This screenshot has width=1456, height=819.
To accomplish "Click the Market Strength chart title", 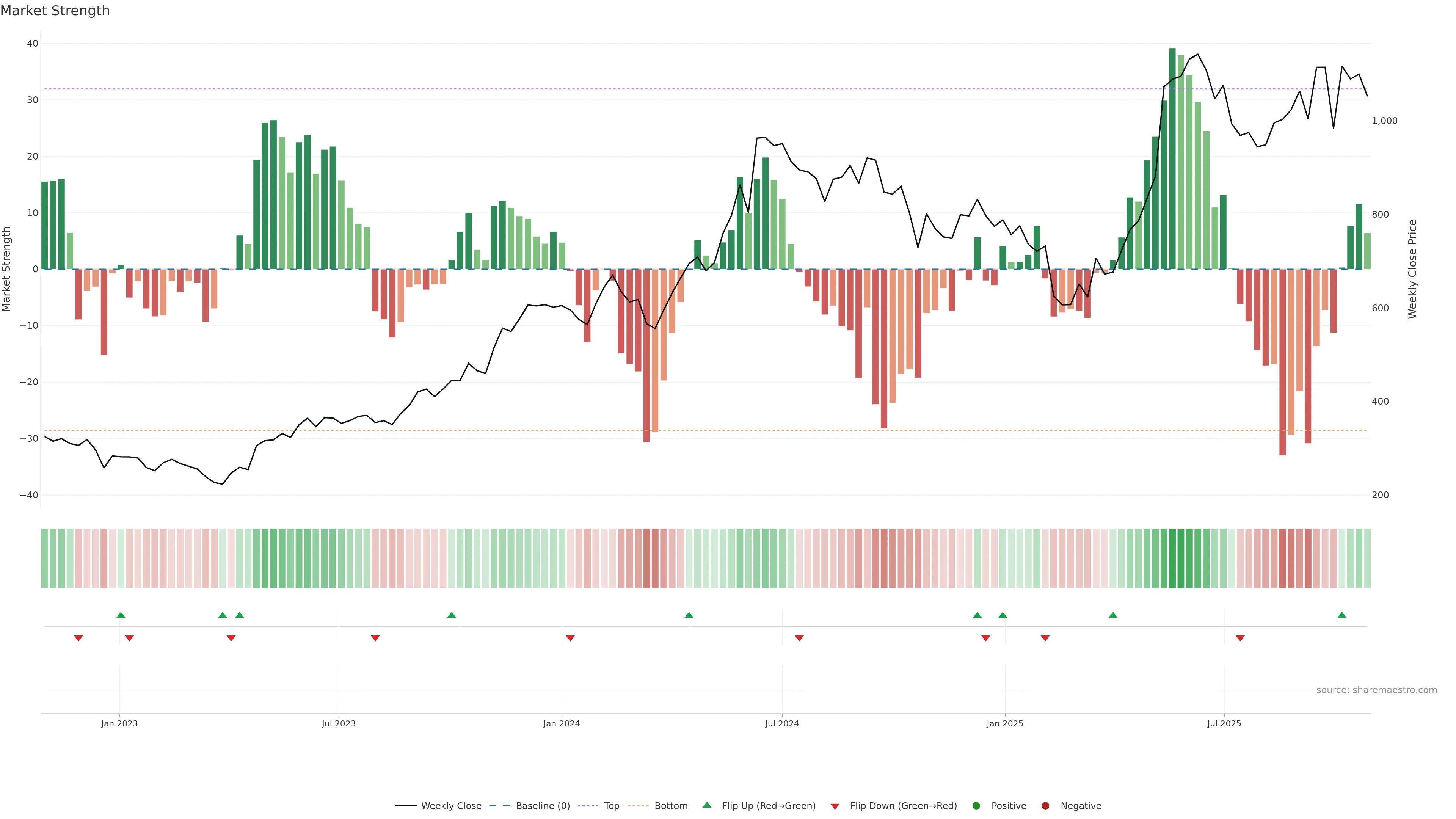I will pos(55,11).
